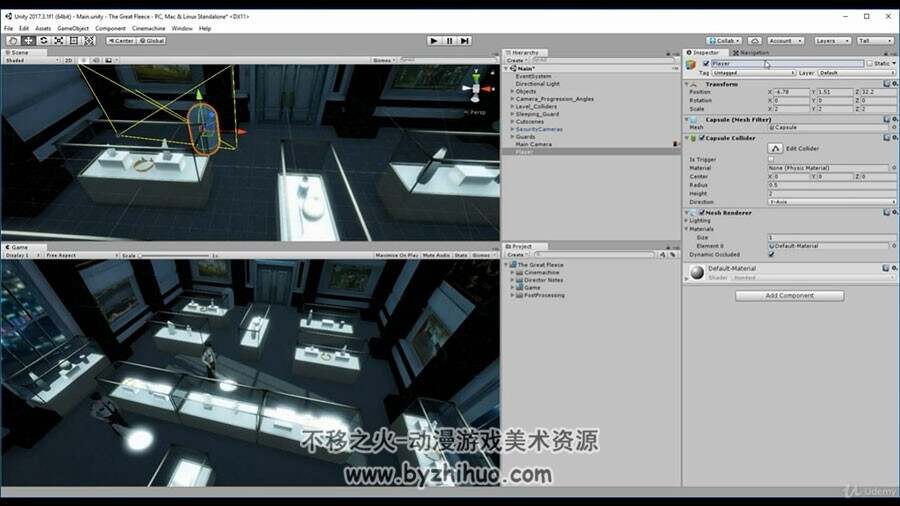
Task: Click the Player game object cube icon
Action: pyautogui.click(x=691, y=65)
